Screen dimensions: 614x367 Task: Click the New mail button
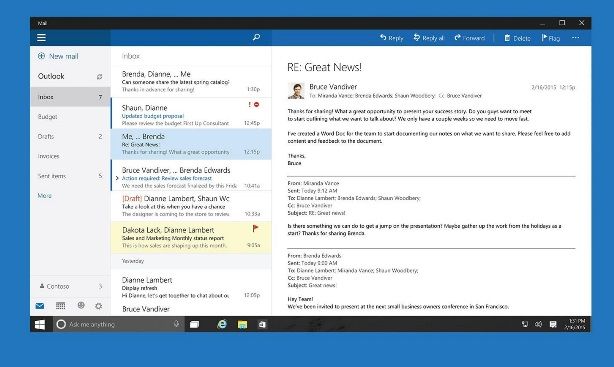tap(58, 56)
